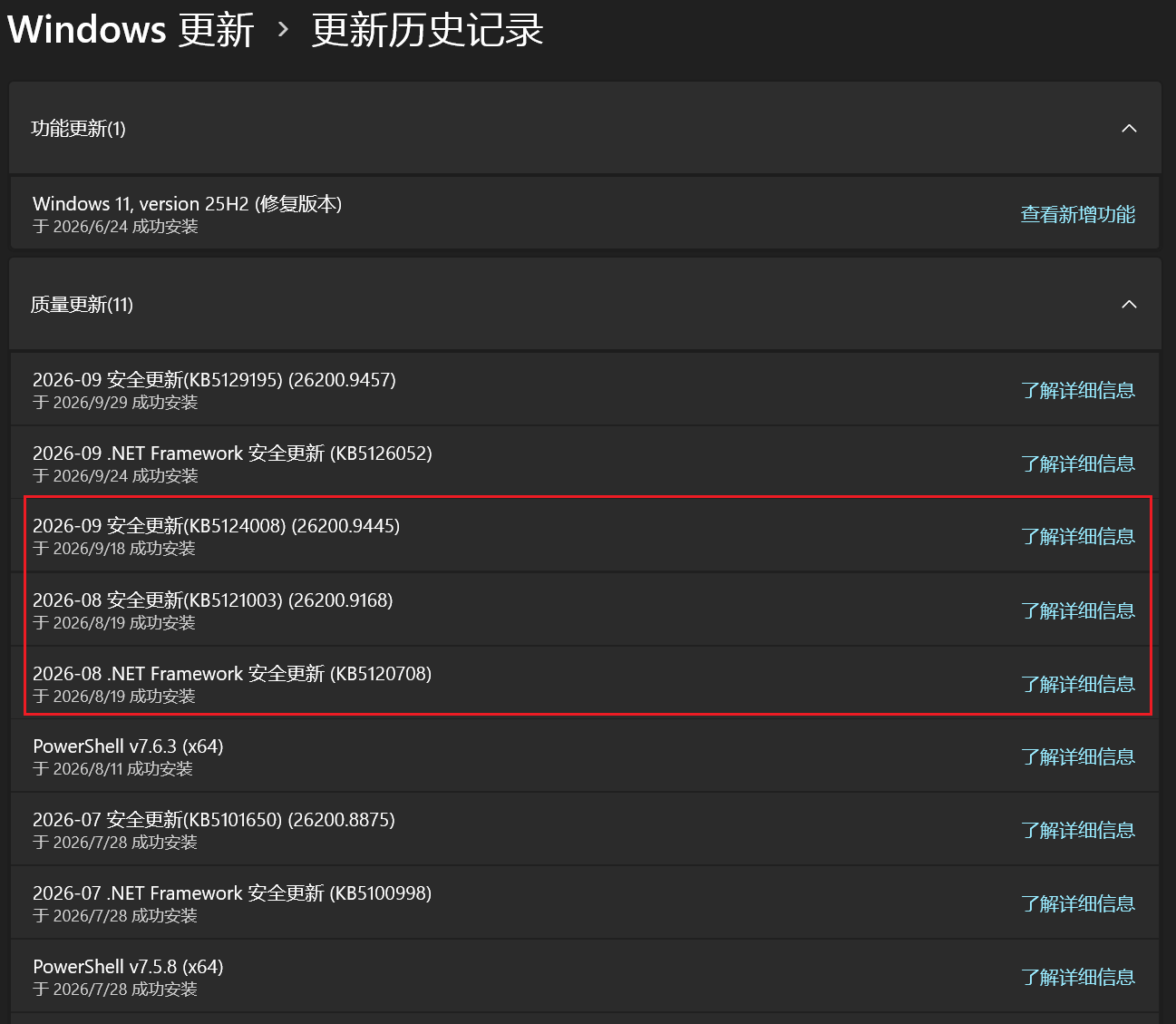Click "于 2026/8/11 成功安装" install date
Image resolution: width=1176 pixels, height=1024 pixels.
coord(112,768)
